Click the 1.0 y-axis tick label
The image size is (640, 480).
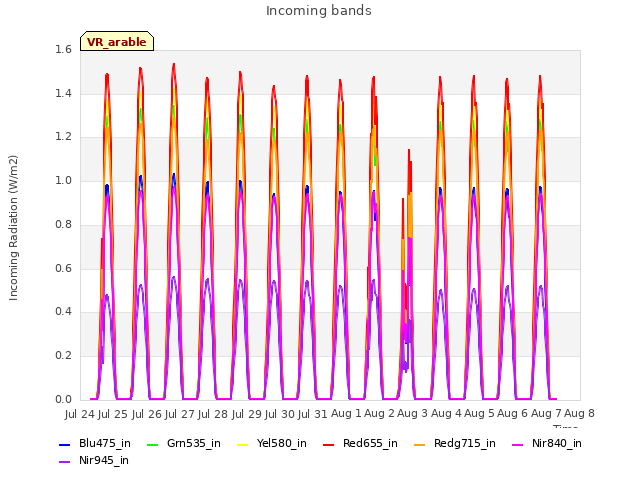click(63, 180)
